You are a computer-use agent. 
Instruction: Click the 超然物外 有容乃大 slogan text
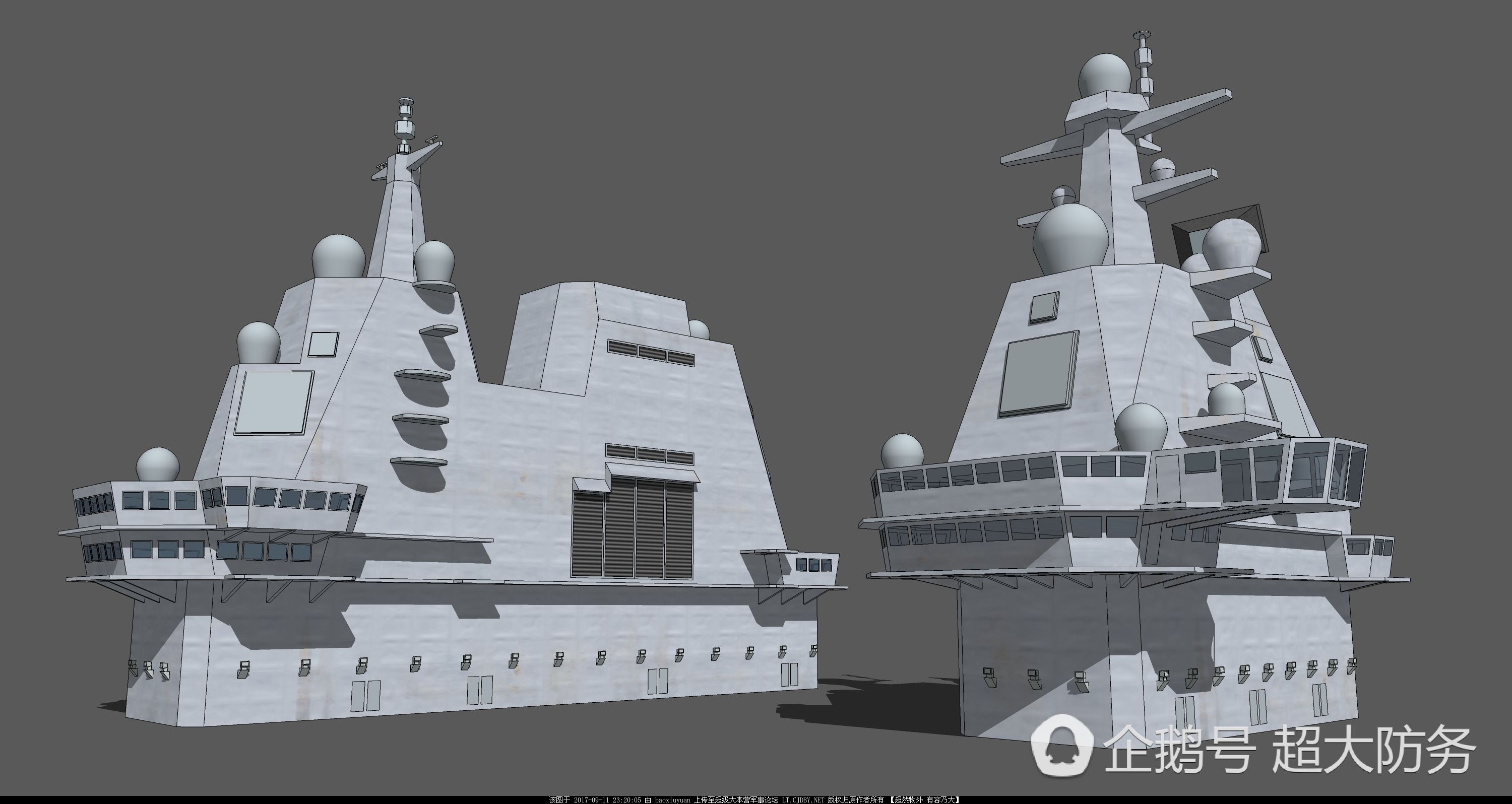(924, 800)
